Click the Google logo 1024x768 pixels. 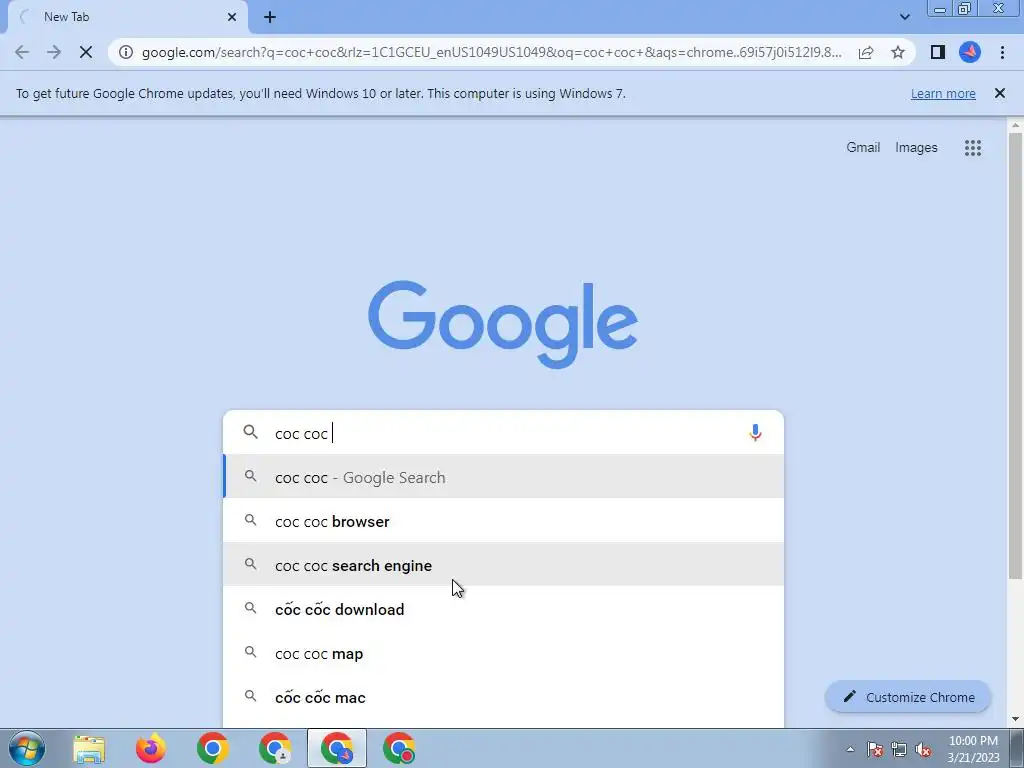click(x=503, y=324)
